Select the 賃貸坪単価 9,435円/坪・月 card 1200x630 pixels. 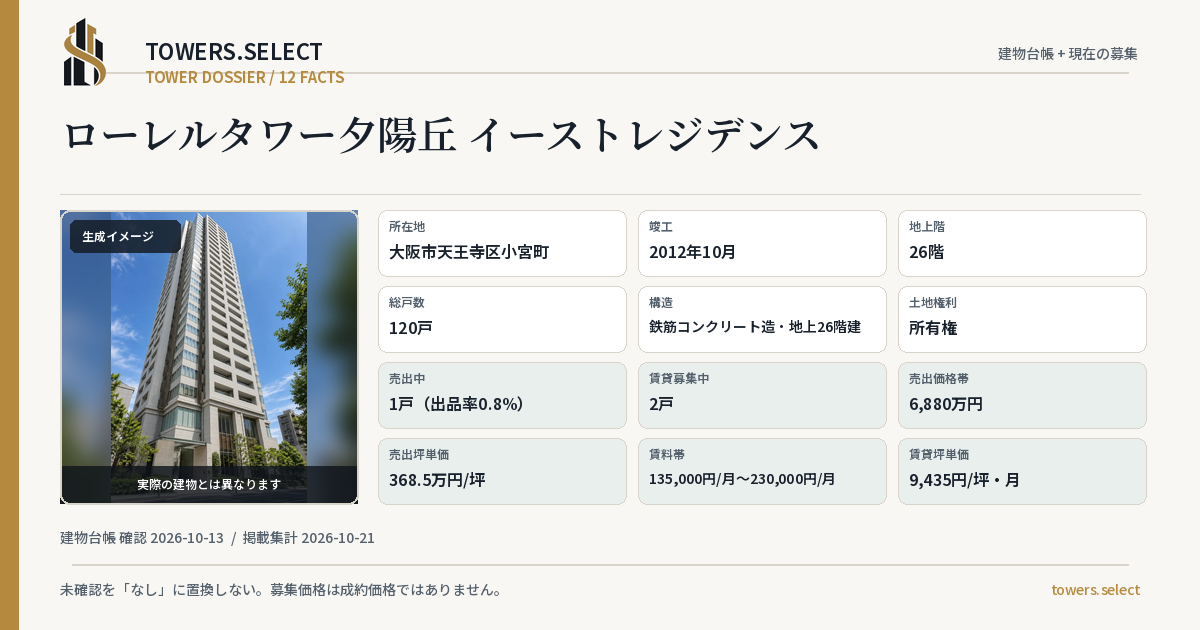[1022, 471]
